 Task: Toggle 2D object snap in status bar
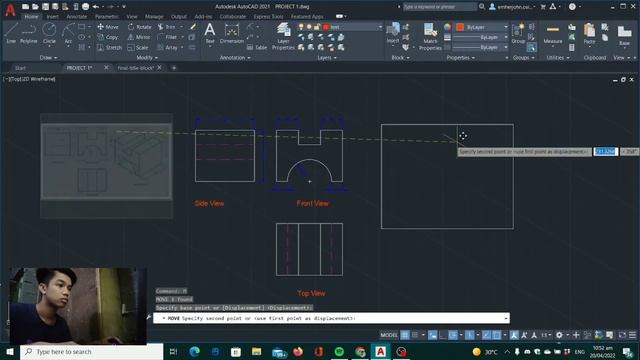coord(497,335)
